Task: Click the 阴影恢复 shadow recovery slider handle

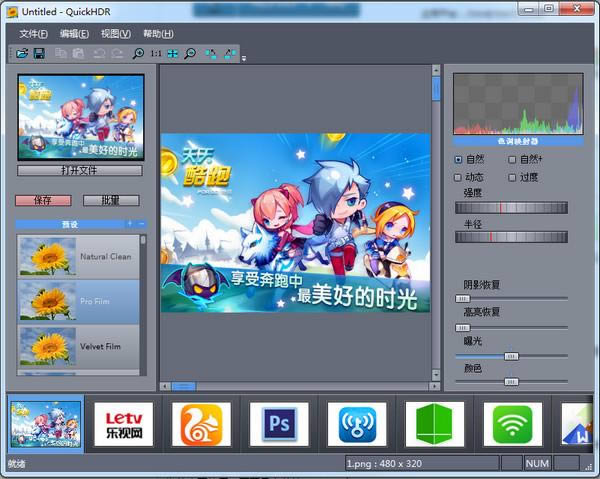Action: (462, 298)
